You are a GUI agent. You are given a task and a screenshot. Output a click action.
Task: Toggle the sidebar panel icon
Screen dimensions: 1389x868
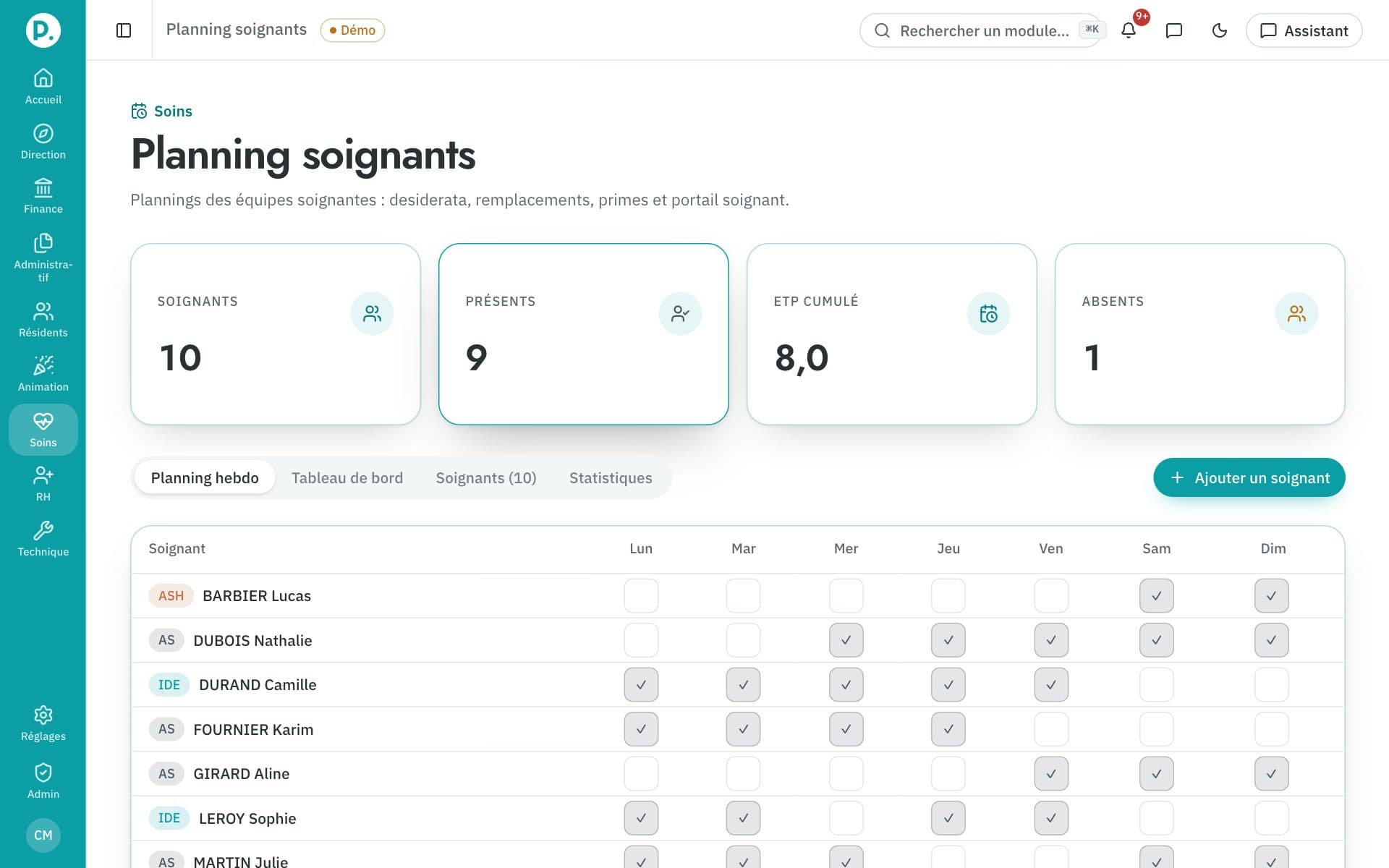[124, 30]
